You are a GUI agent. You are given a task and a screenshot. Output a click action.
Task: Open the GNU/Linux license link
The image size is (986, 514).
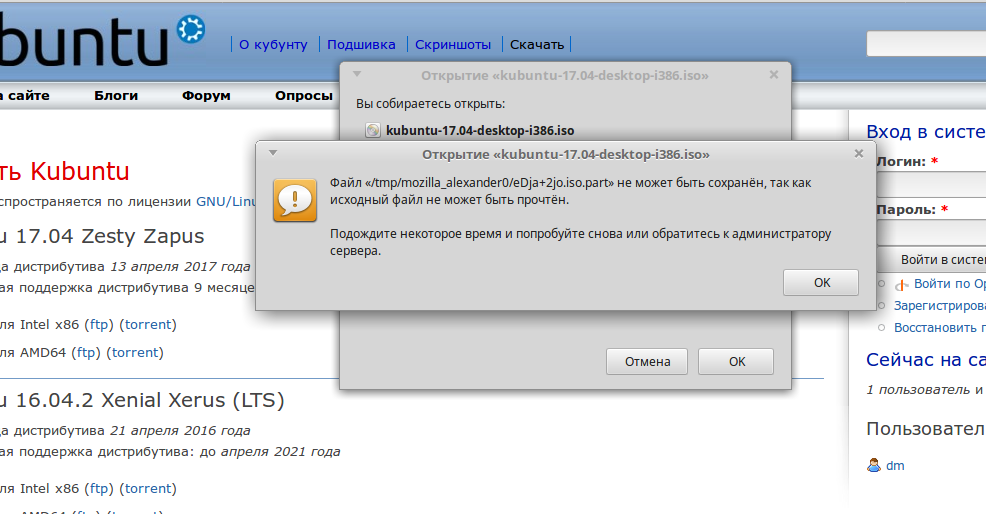[x=226, y=202]
